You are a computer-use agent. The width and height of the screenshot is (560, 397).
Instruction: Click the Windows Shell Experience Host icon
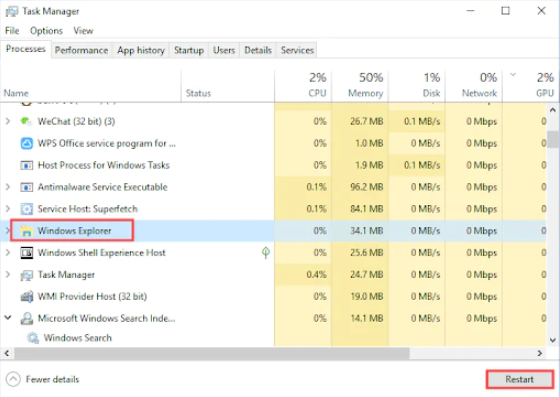pyautogui.click(x=26, y=253)
